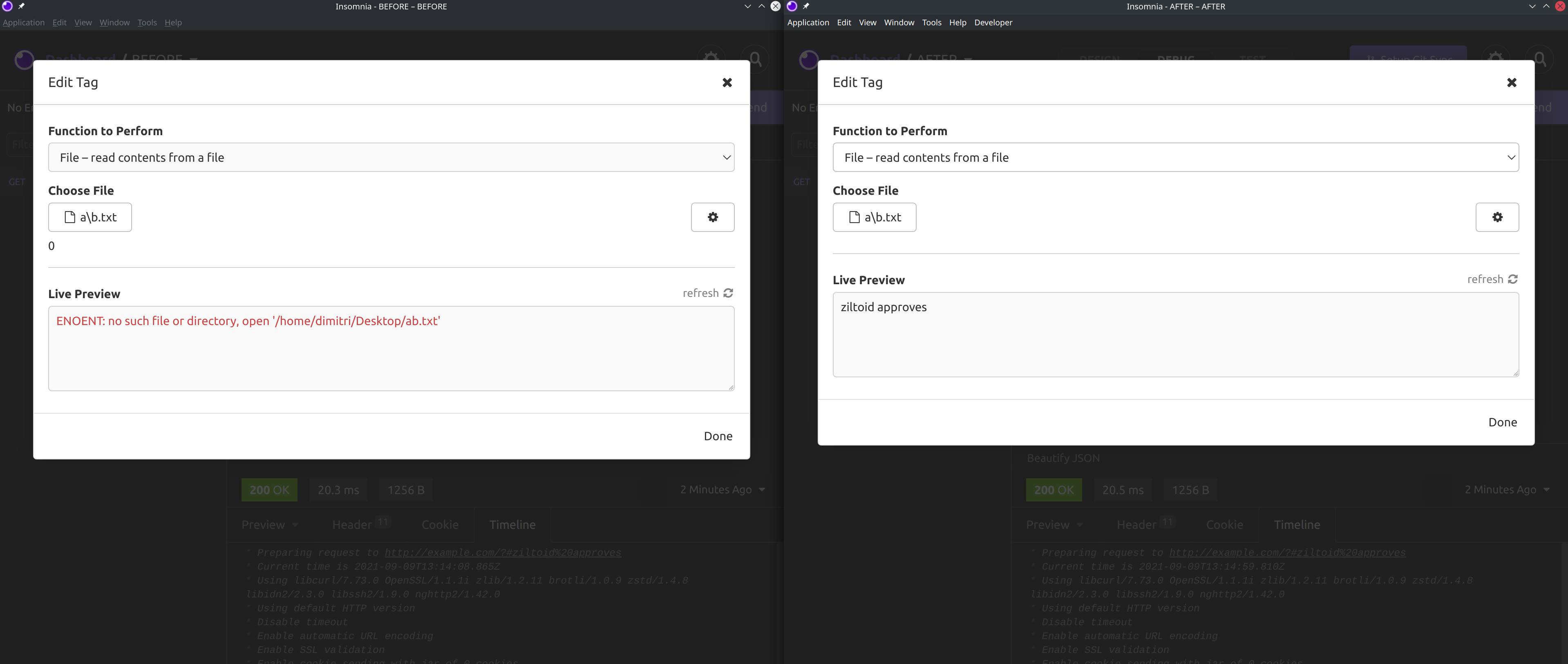Click Done button in BEFORE dialog

[x=718, y=436]
